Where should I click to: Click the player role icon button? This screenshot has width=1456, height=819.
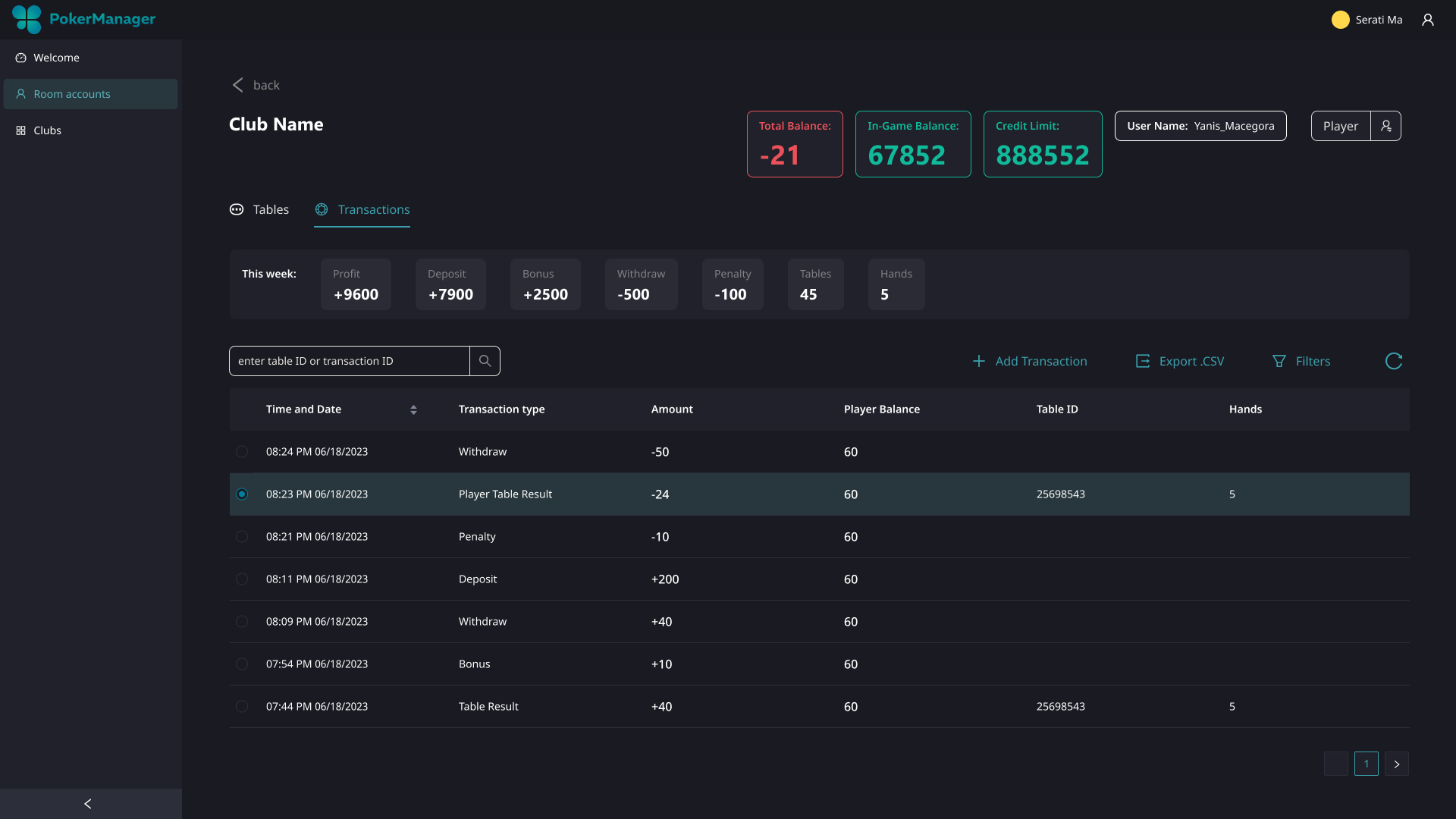click(x=1385, y=126)
